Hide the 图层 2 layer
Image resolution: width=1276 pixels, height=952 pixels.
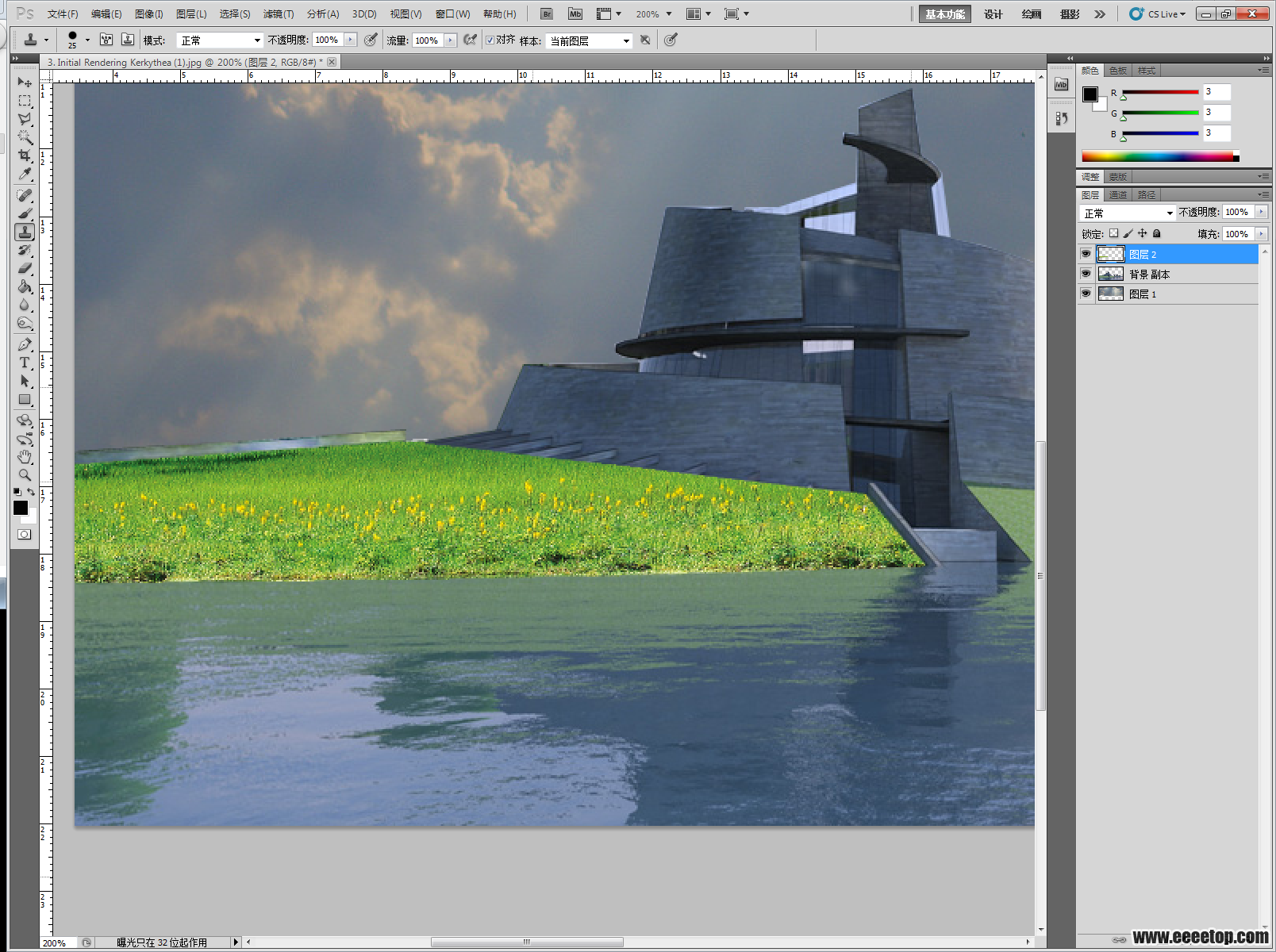[x=1086, y=254]
